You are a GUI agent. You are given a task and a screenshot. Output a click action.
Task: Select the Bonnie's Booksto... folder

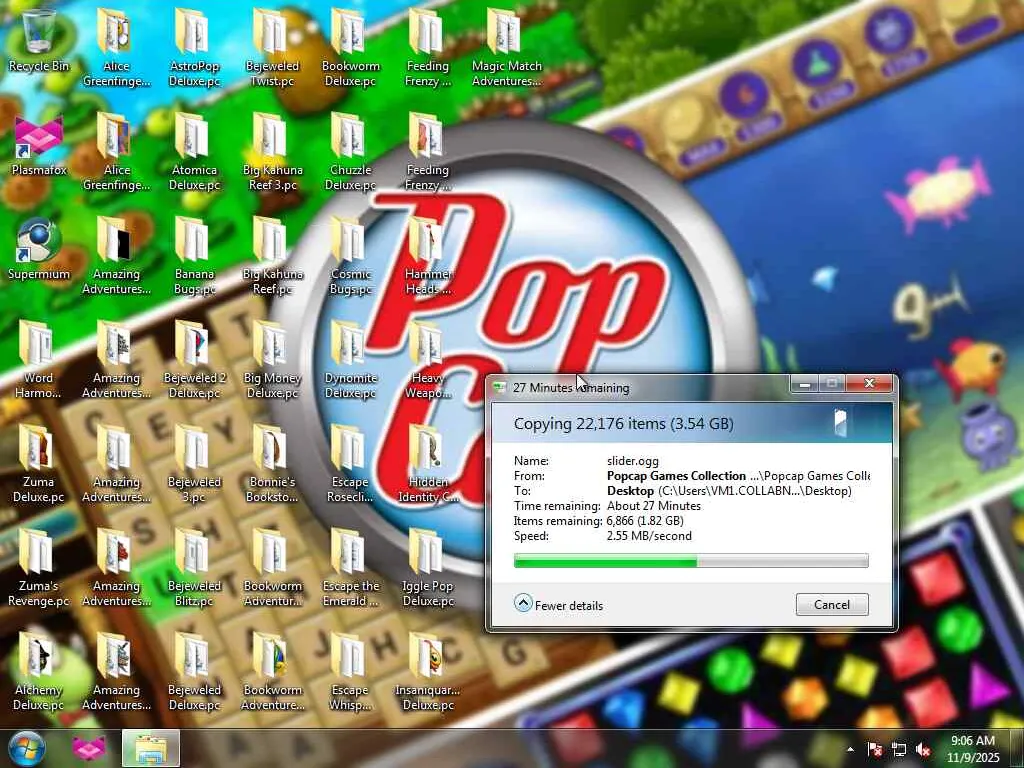point(272,463)
